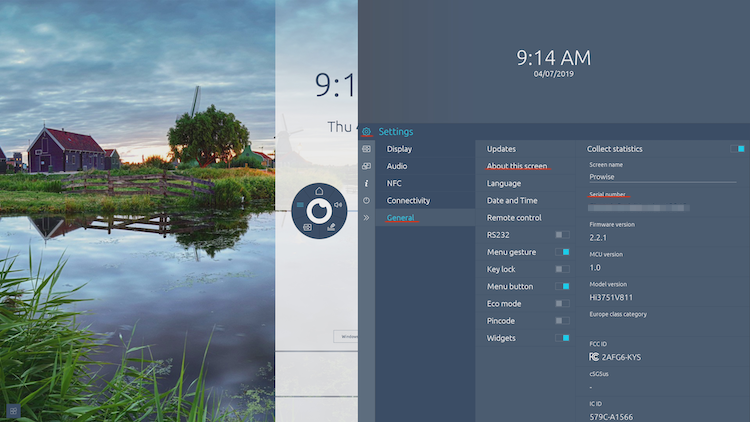Open the Language settings entry

[504, 183]
